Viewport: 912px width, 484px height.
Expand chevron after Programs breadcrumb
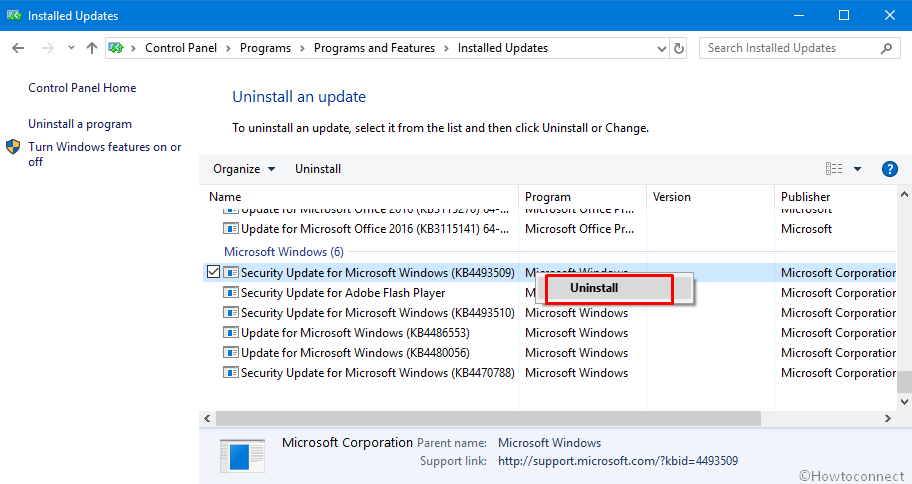pyautogui.click(x=302, y=48)
